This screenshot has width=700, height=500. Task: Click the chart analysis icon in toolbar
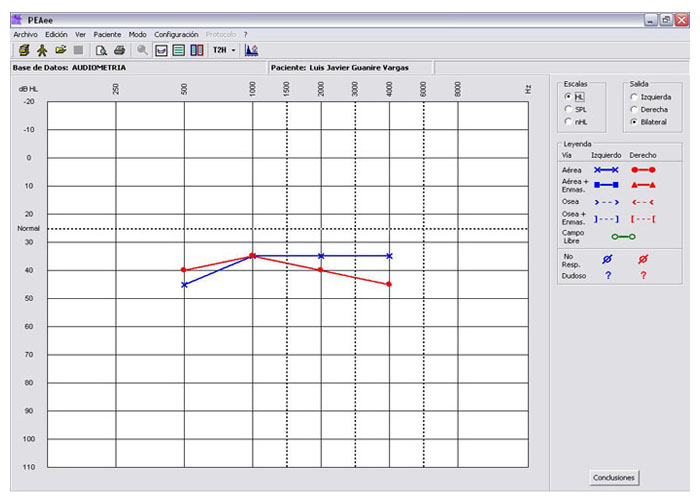click(x=252, y=49)
